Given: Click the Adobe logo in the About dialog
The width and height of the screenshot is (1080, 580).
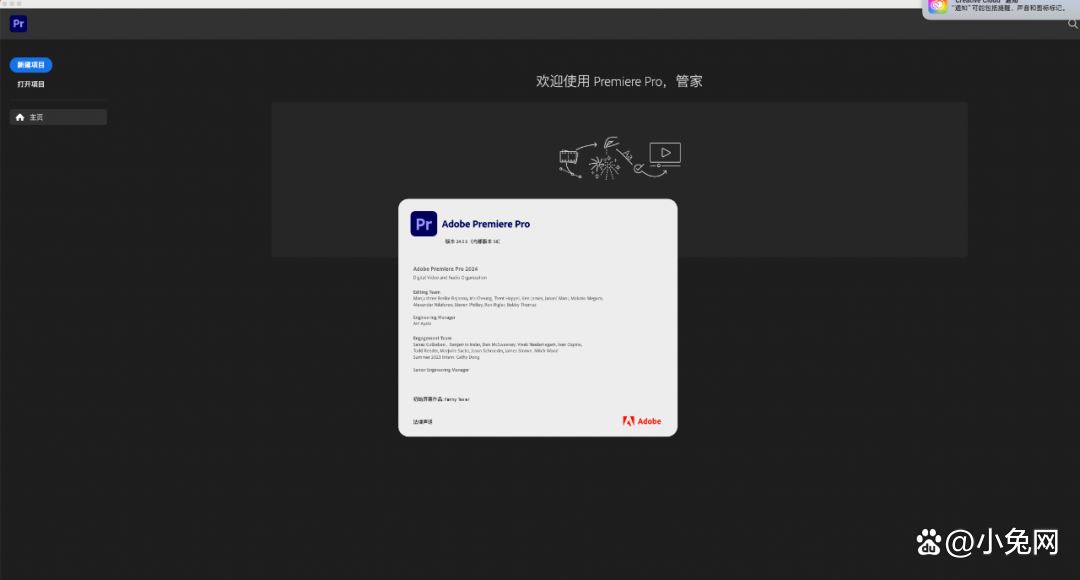Looking at the screenshot, I should [641, 421].
